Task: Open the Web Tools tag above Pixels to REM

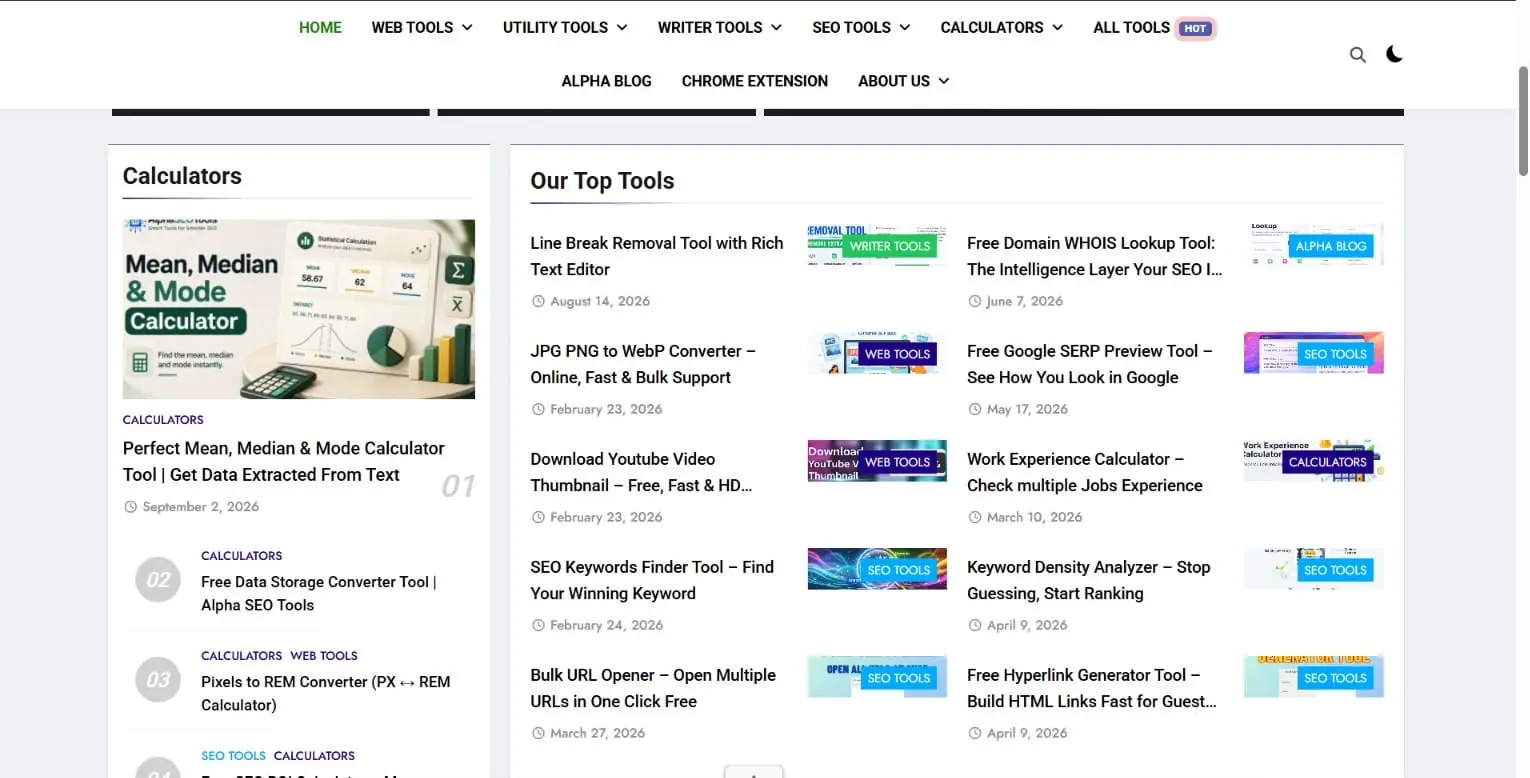Action: coord(324,656)
